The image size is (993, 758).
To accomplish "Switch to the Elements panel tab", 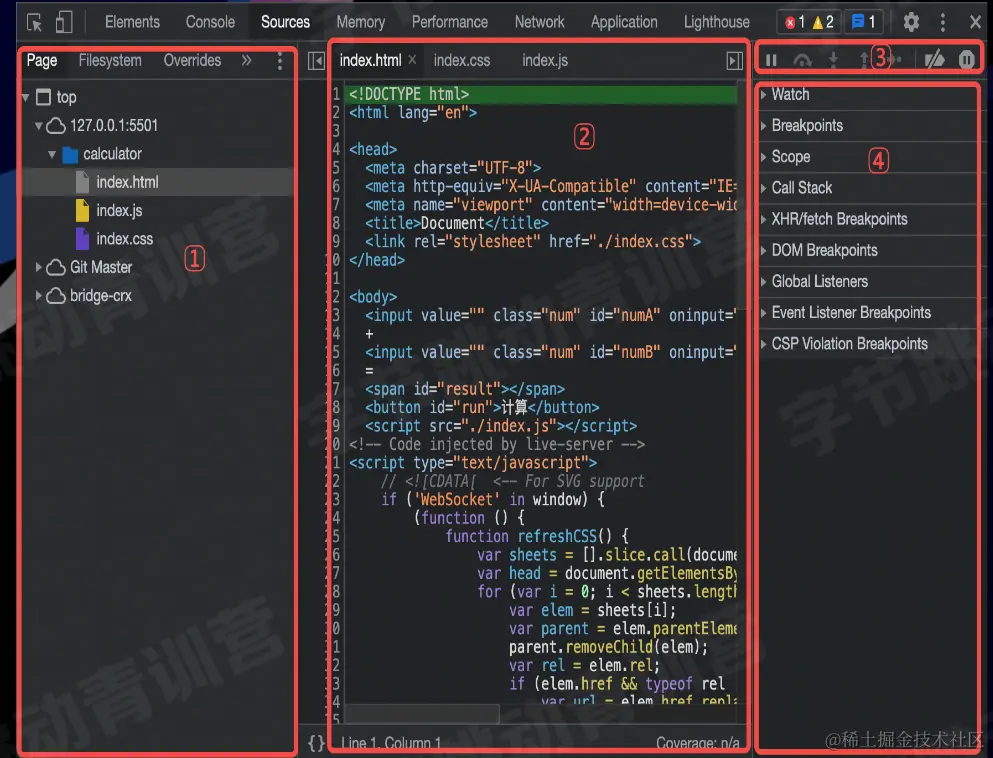I will tap(132, 22).
